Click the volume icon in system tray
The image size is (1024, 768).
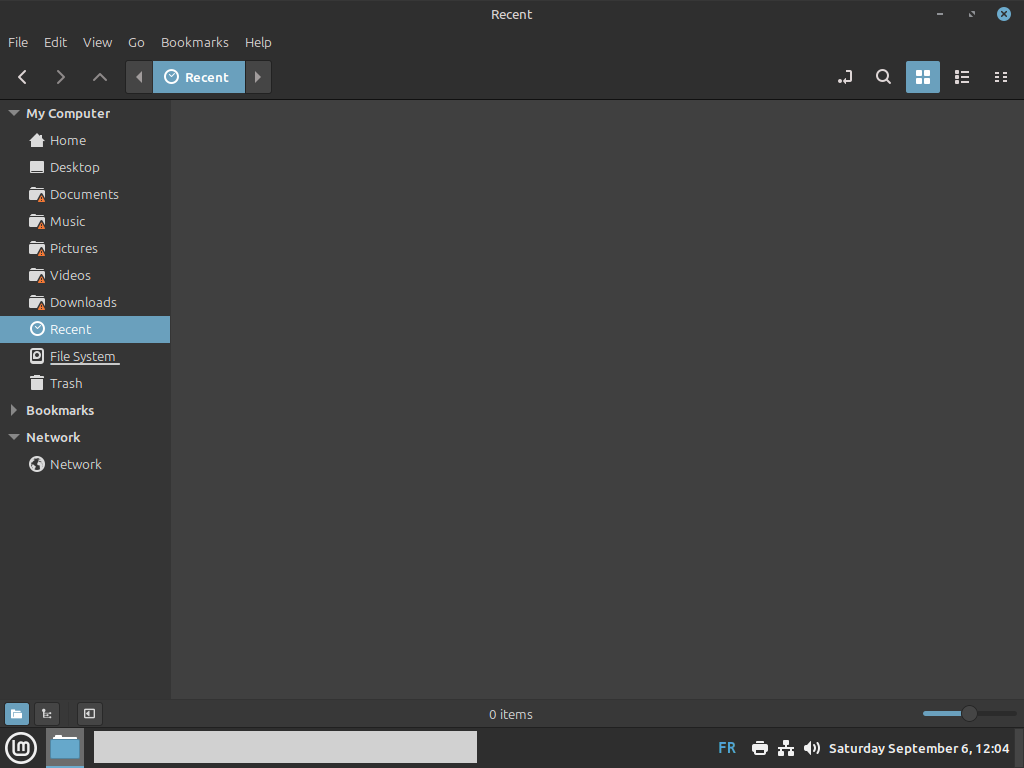pos(812,748)
